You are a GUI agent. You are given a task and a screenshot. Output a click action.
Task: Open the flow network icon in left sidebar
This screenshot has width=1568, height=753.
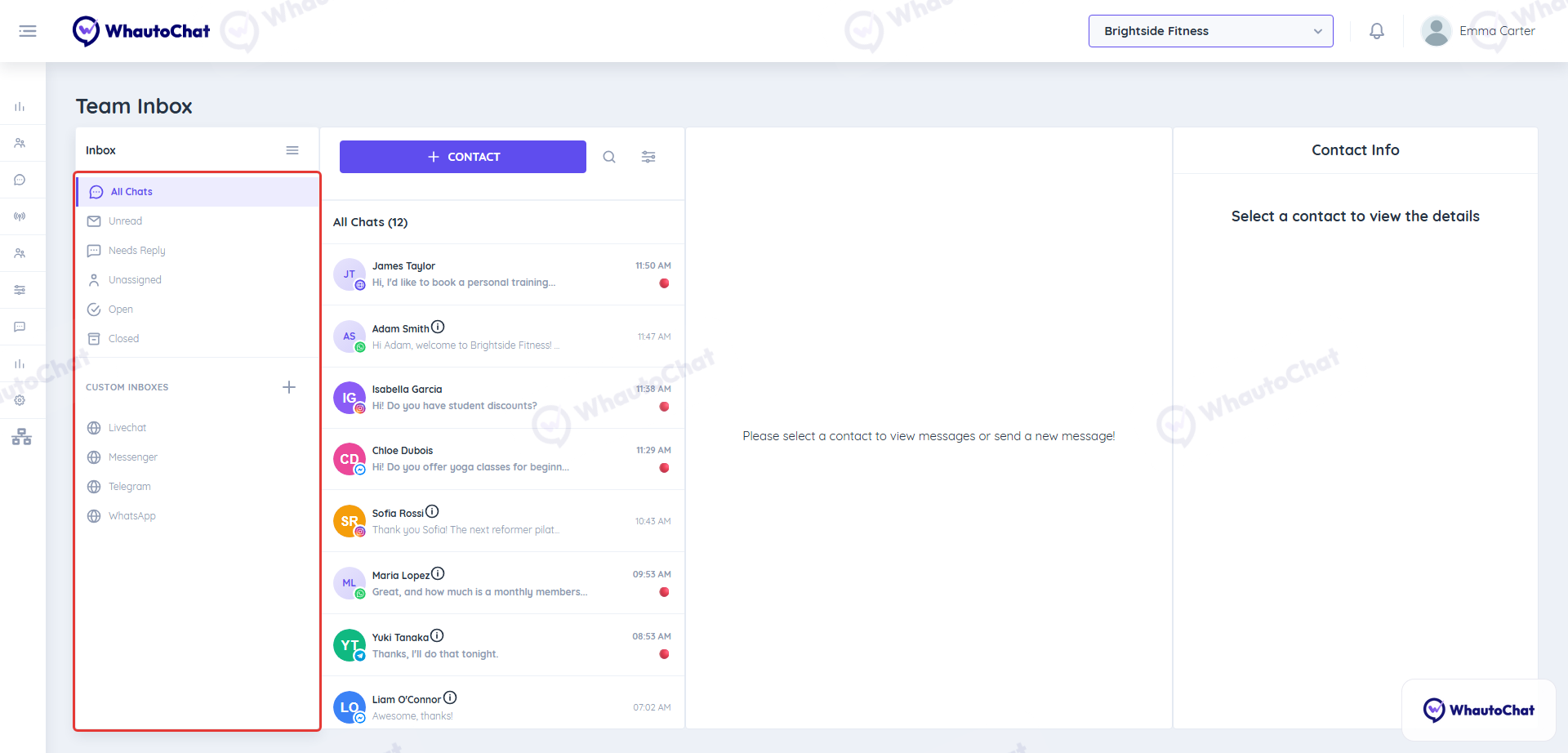pyautogui.click(x=21, y=437)
